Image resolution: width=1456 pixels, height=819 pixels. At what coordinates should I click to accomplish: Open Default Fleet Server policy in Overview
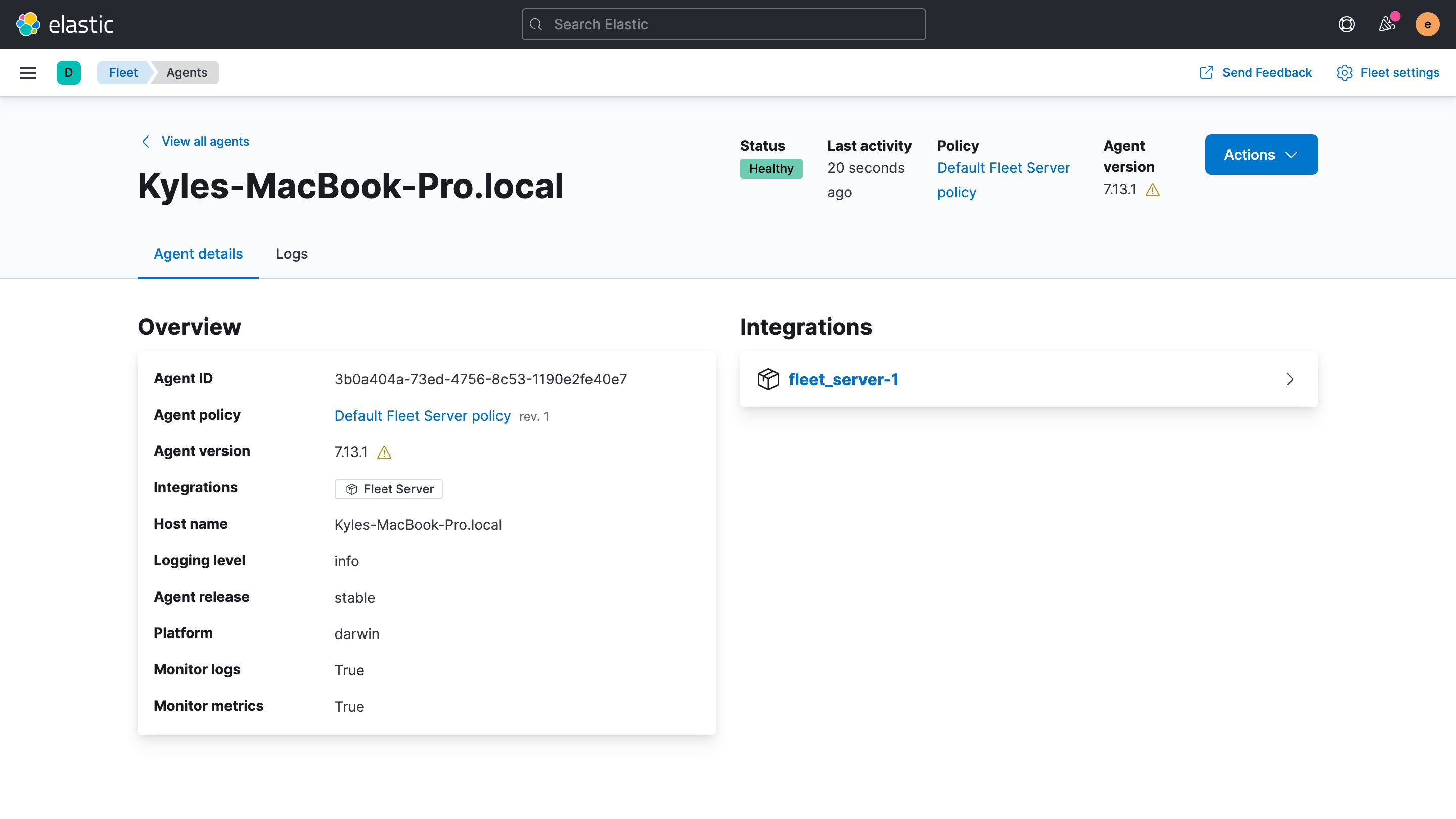click(x=422, y=416)
